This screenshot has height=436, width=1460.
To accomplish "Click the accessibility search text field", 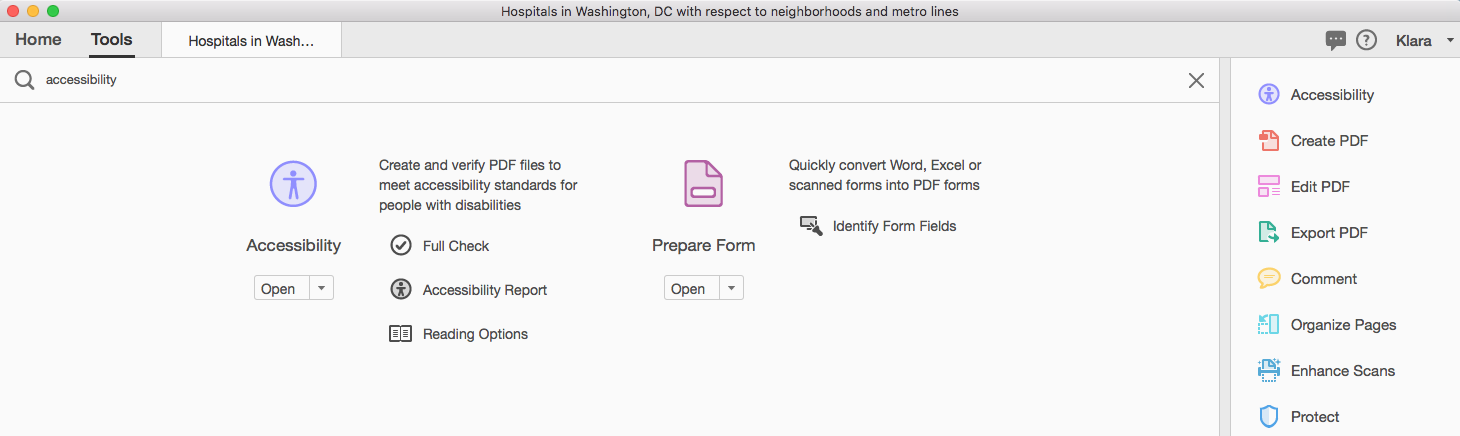I will coord(610,80).
